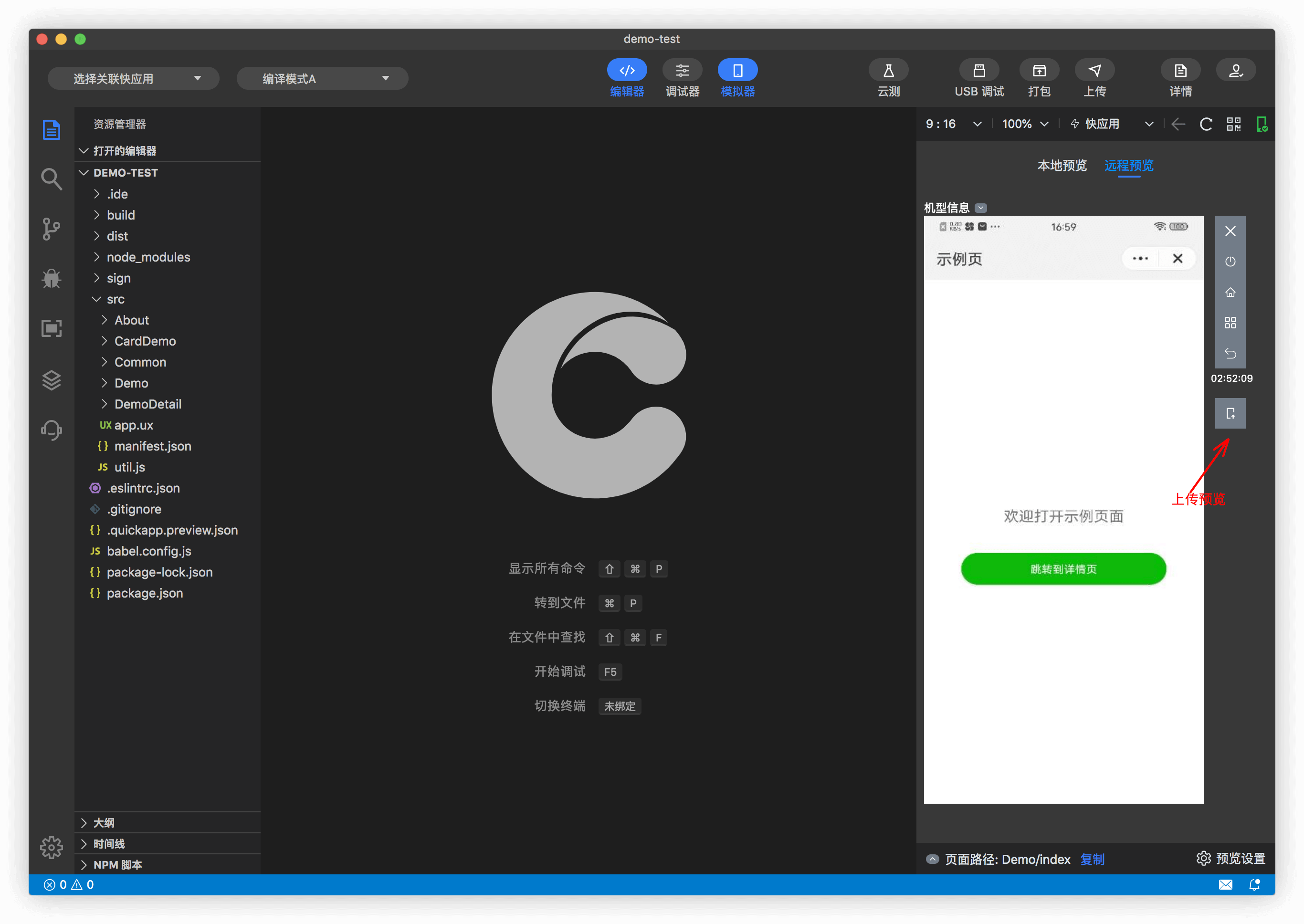This screenshot has height=924, width=1304.
Task: Click the Debug bug icon in sidebar
Action: coord(51,278)
